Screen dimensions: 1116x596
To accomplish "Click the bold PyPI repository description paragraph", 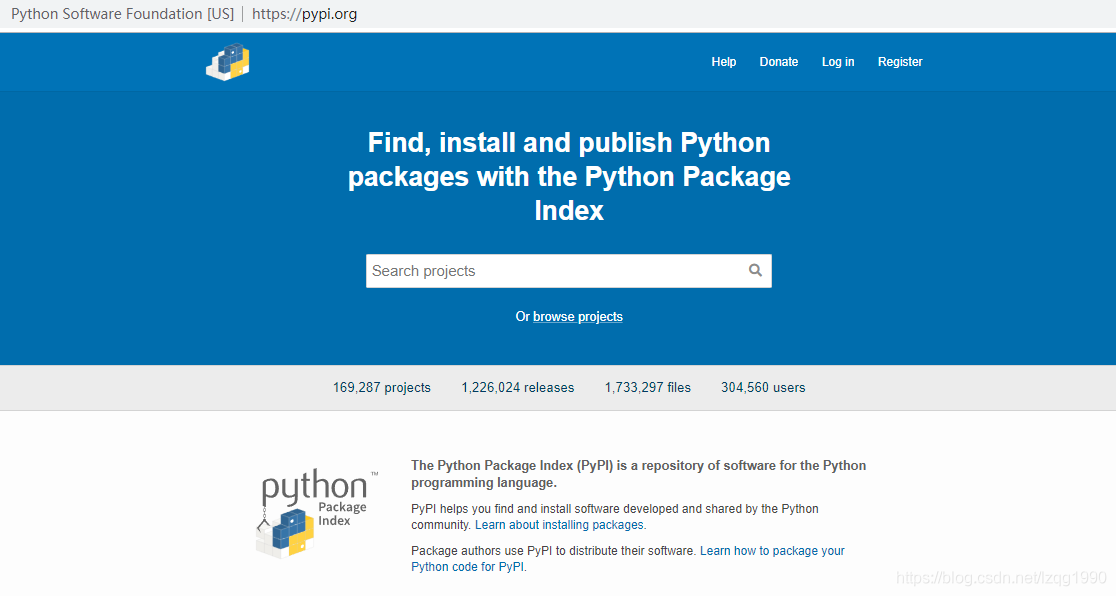I will (638, 474).
